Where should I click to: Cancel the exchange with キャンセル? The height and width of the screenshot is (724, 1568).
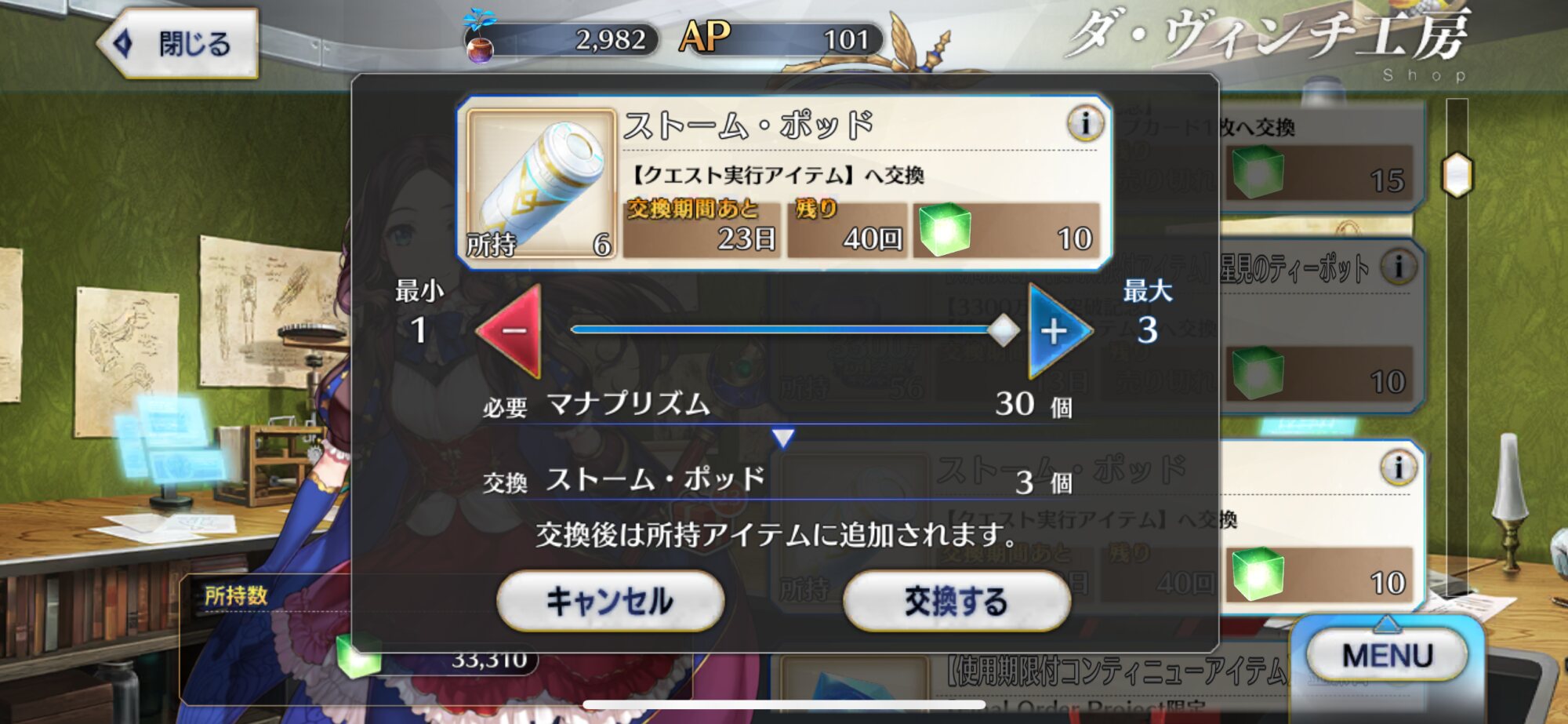(610, 602)
